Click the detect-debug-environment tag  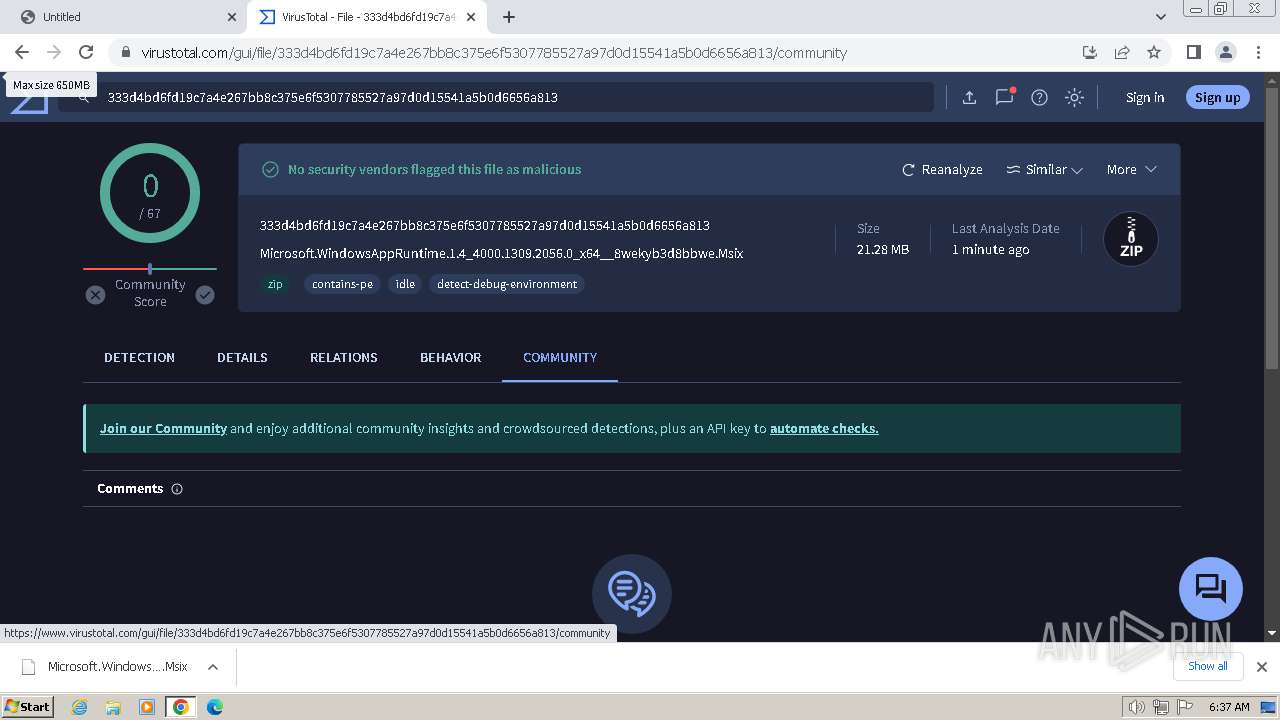click(507, 284)
